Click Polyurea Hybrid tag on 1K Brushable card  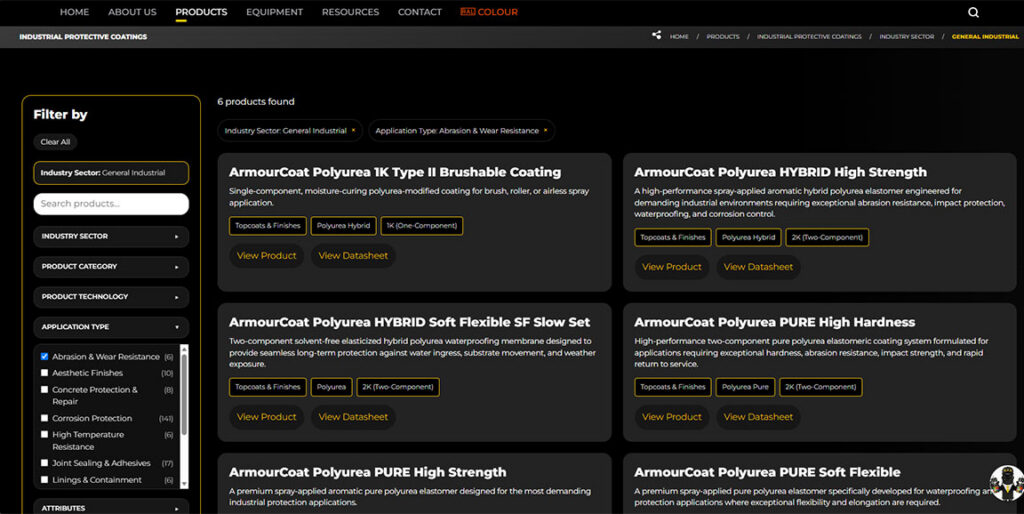coord(344,226)
